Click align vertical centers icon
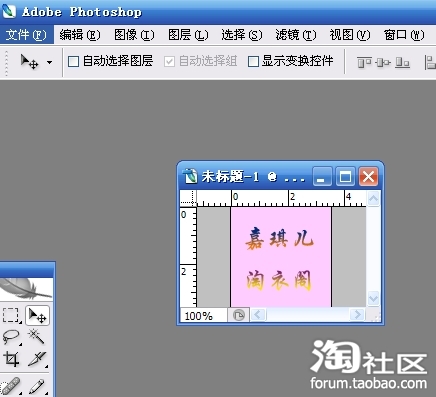Viewport: 436px width, 397px height. [383, 62]
